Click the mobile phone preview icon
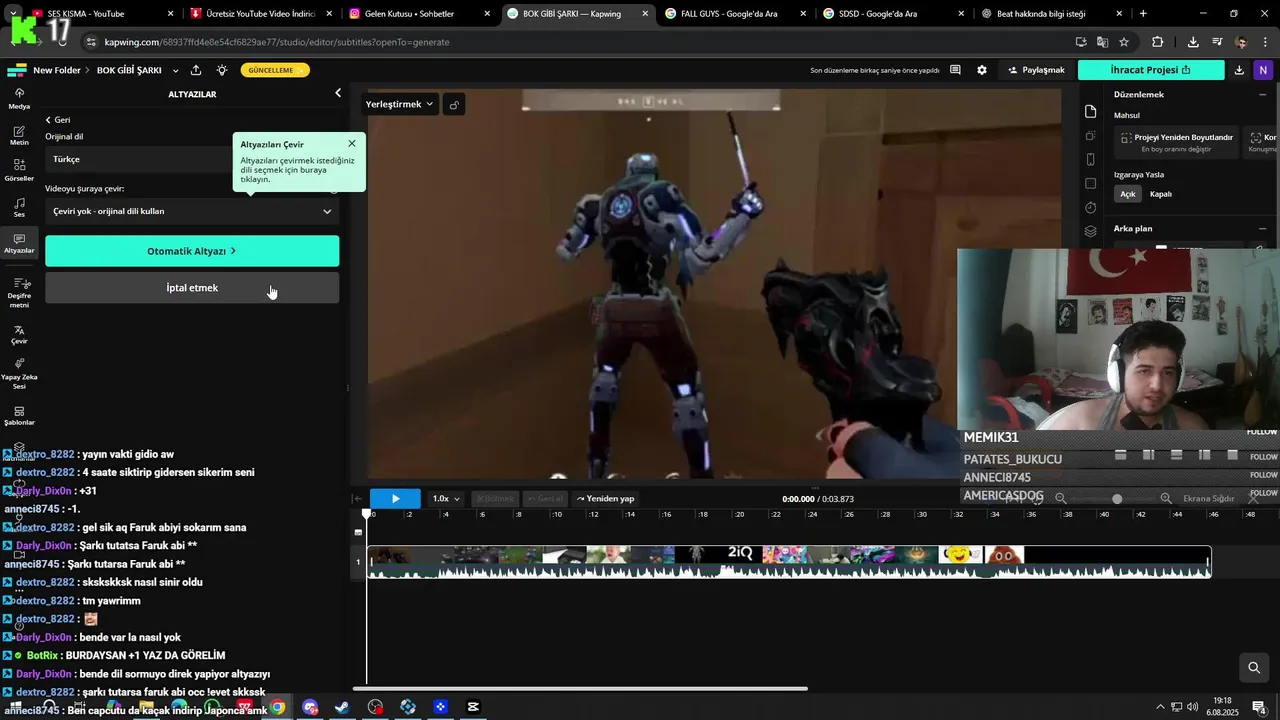Viewport: 1280px width, 720px height. click(x=1091, y=159)
